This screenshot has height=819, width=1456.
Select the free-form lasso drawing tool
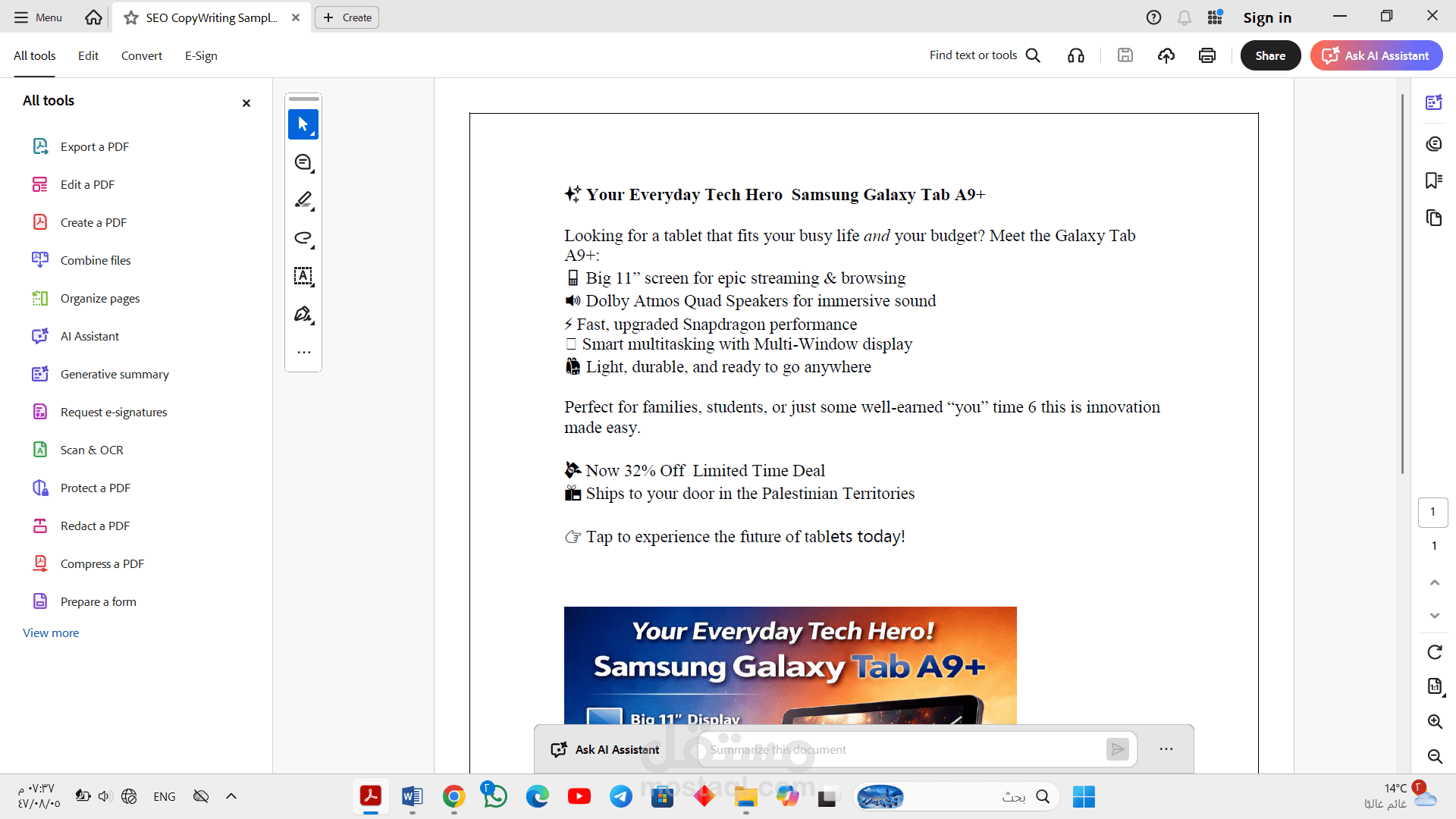tap(303, 238)
